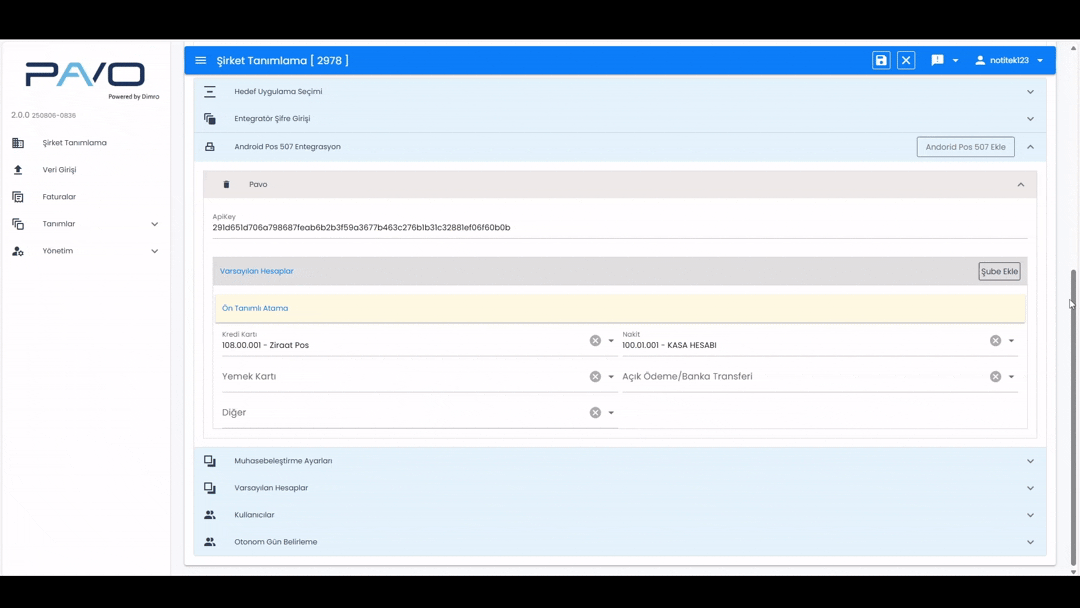The width and height of the screenshot is (1080, 608).
Task: Expand the Muhasebeleştirme Ayarları section
Action: [1030, 461]
